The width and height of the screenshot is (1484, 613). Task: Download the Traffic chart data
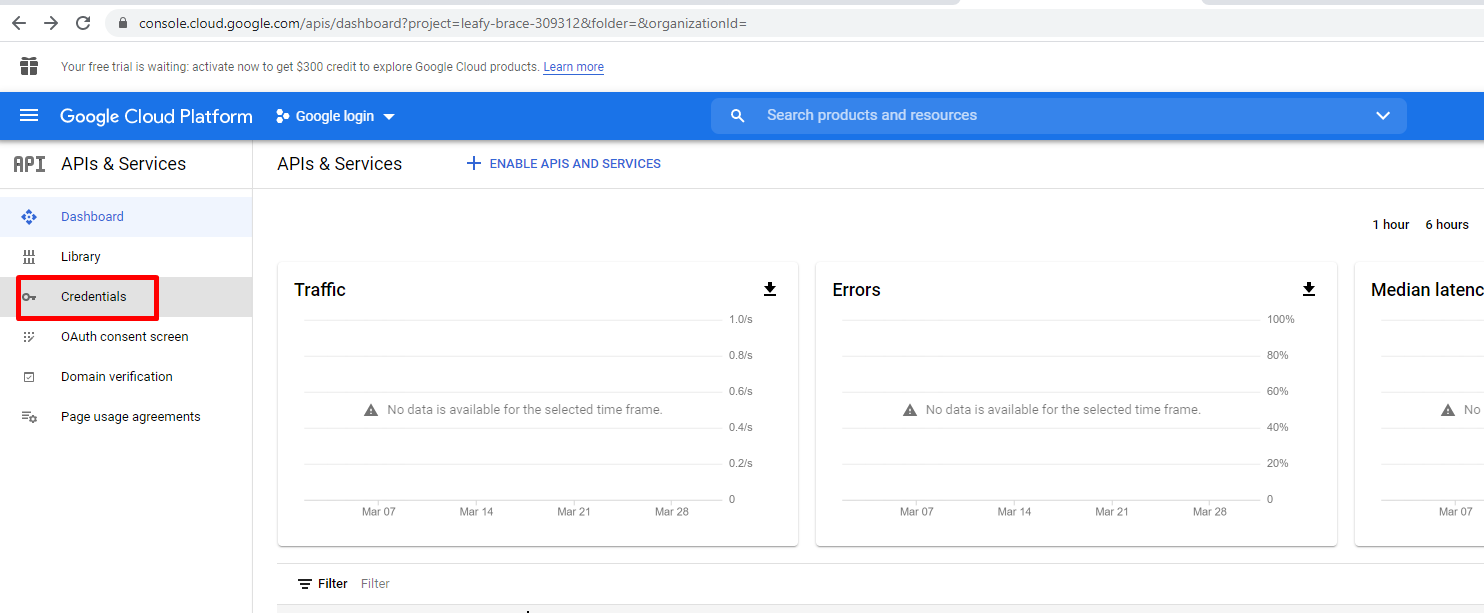[770, 289]
